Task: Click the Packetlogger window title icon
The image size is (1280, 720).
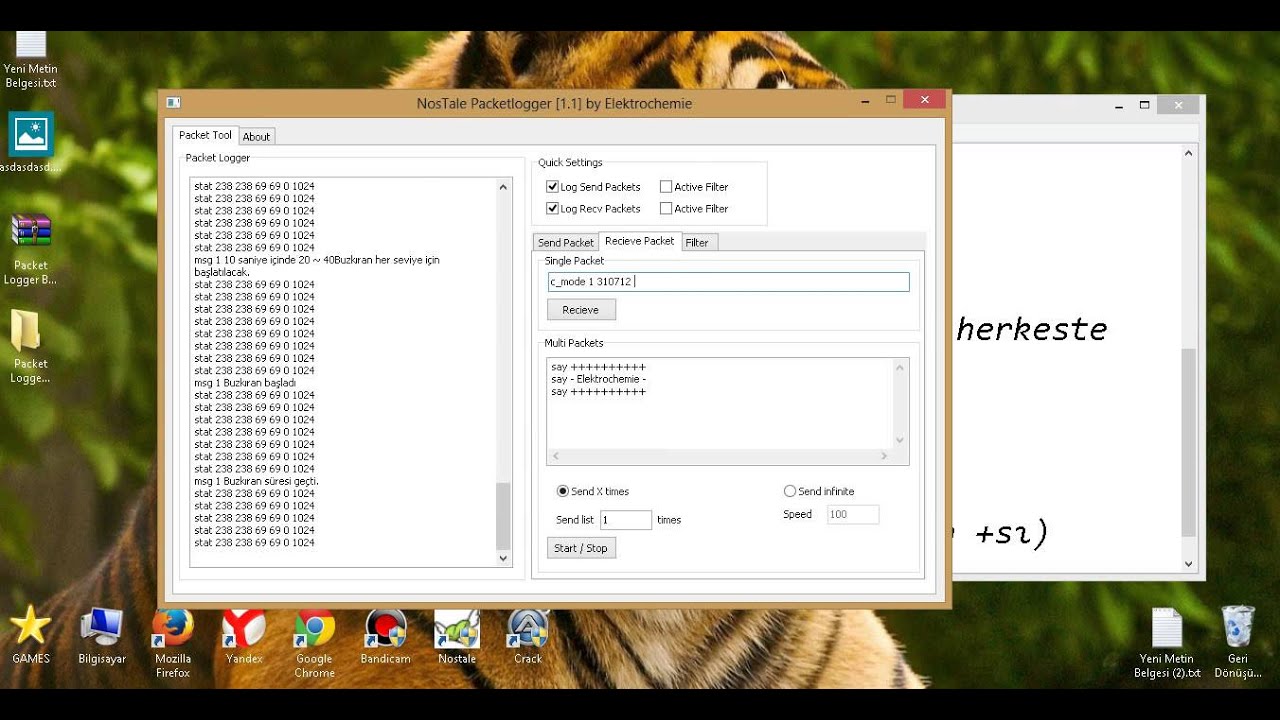Action: [173, 103]
